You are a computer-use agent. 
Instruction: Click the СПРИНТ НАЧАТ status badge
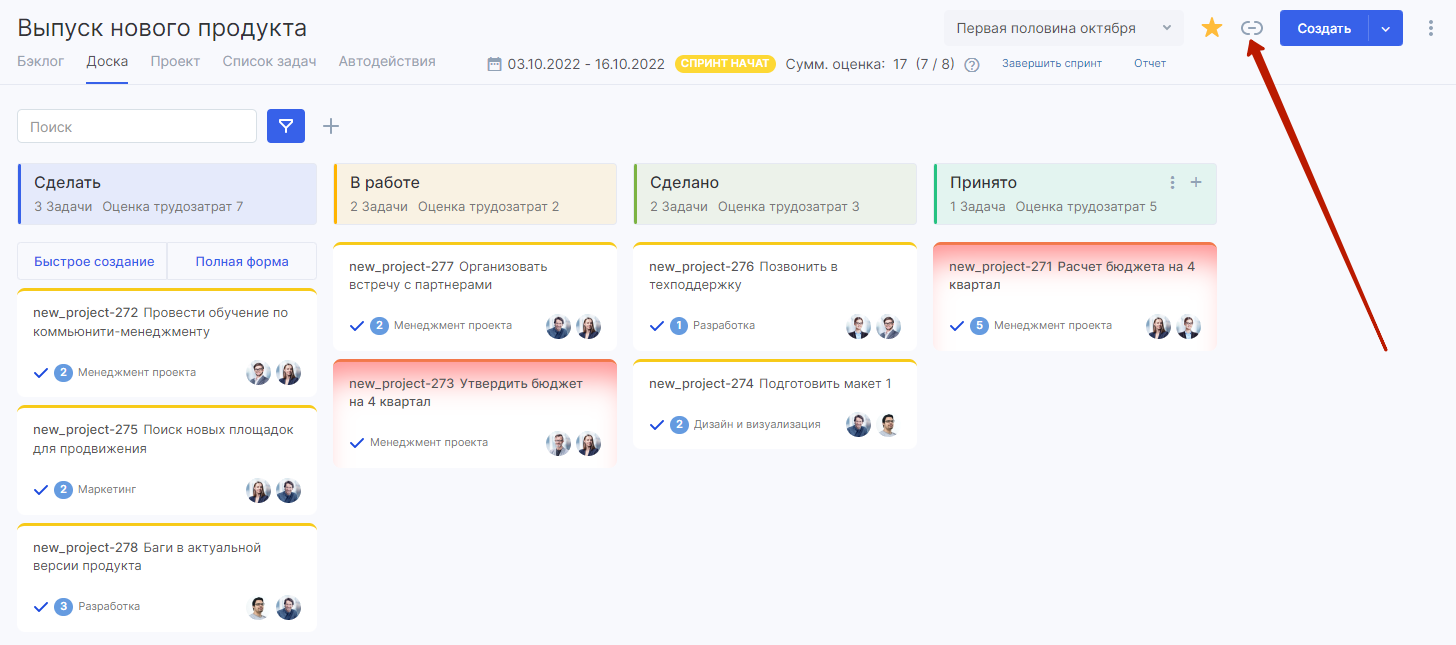(x=725, y=63)
